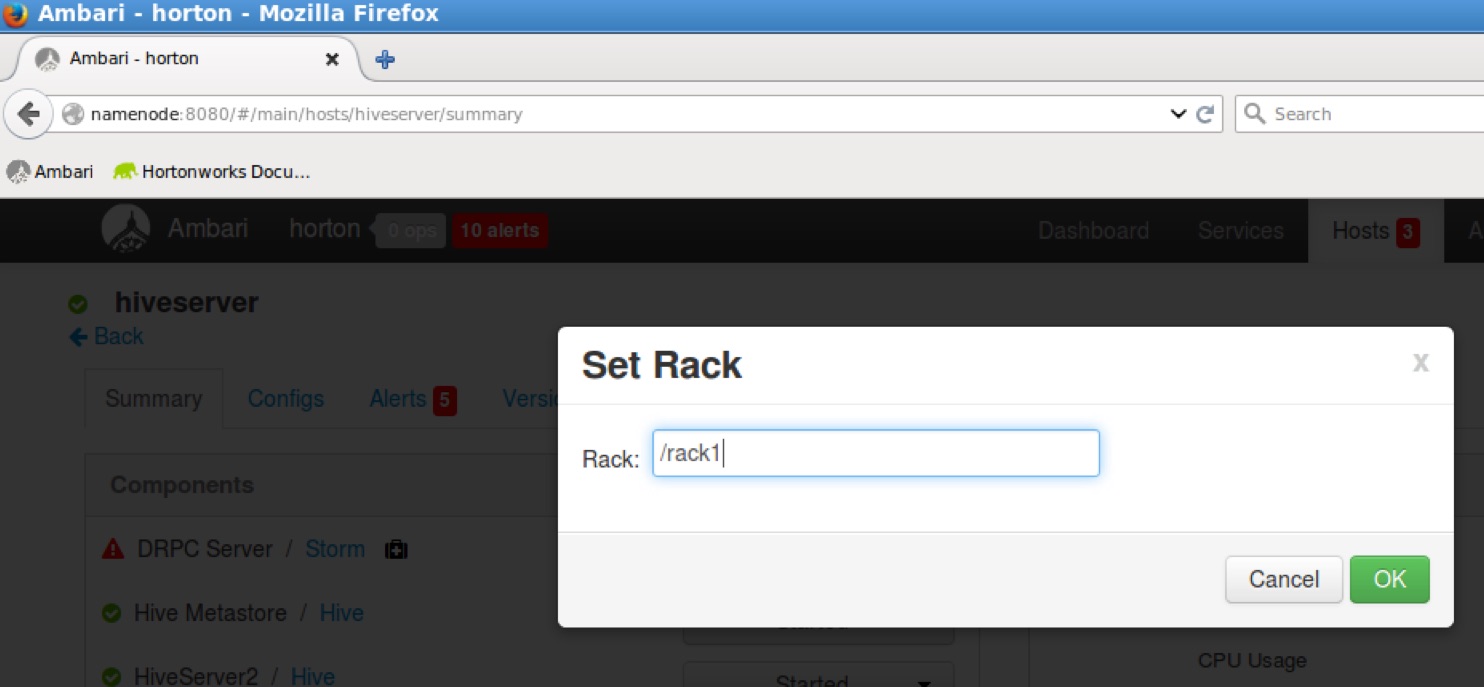
Task: Confirm the rack assignment with OK
Action: point(1389,579)
